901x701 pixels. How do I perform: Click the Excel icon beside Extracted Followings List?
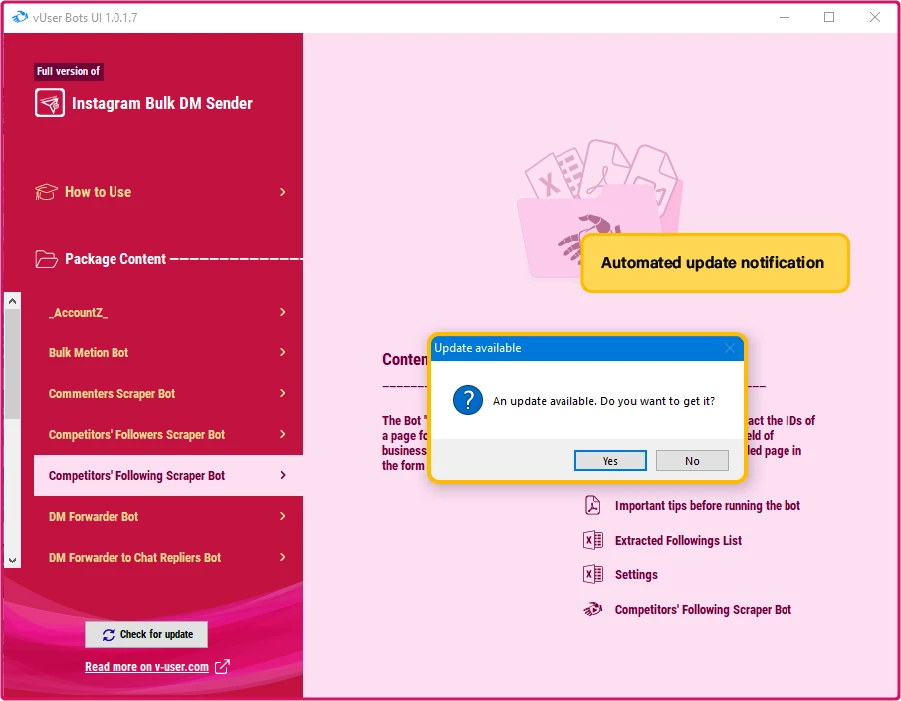592,540
